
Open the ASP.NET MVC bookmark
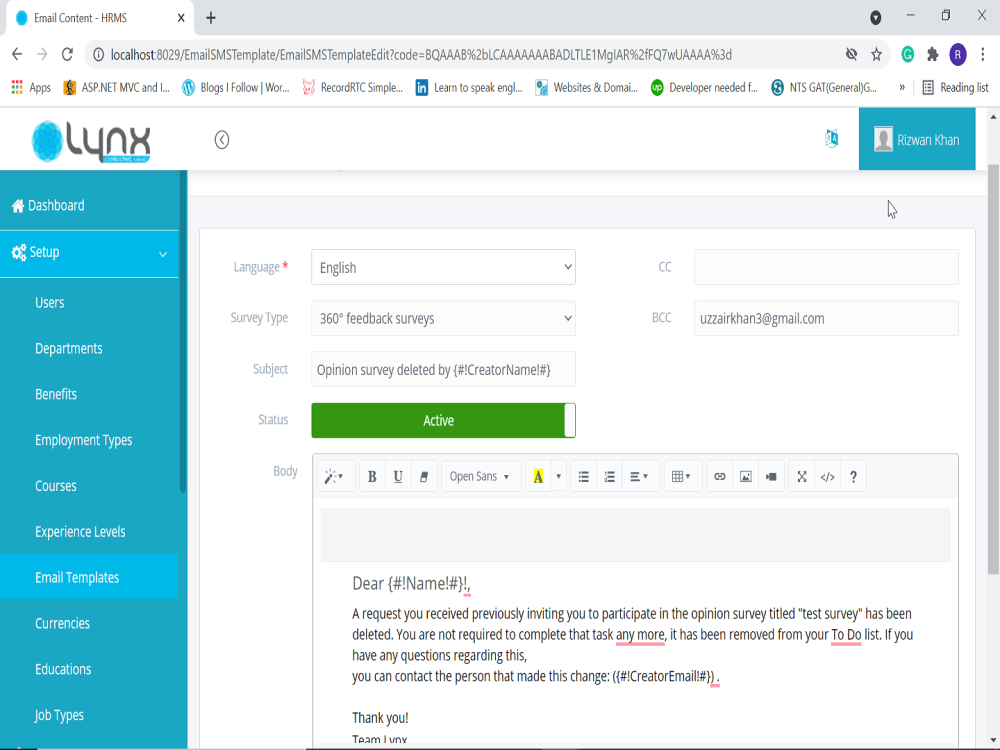117,87
